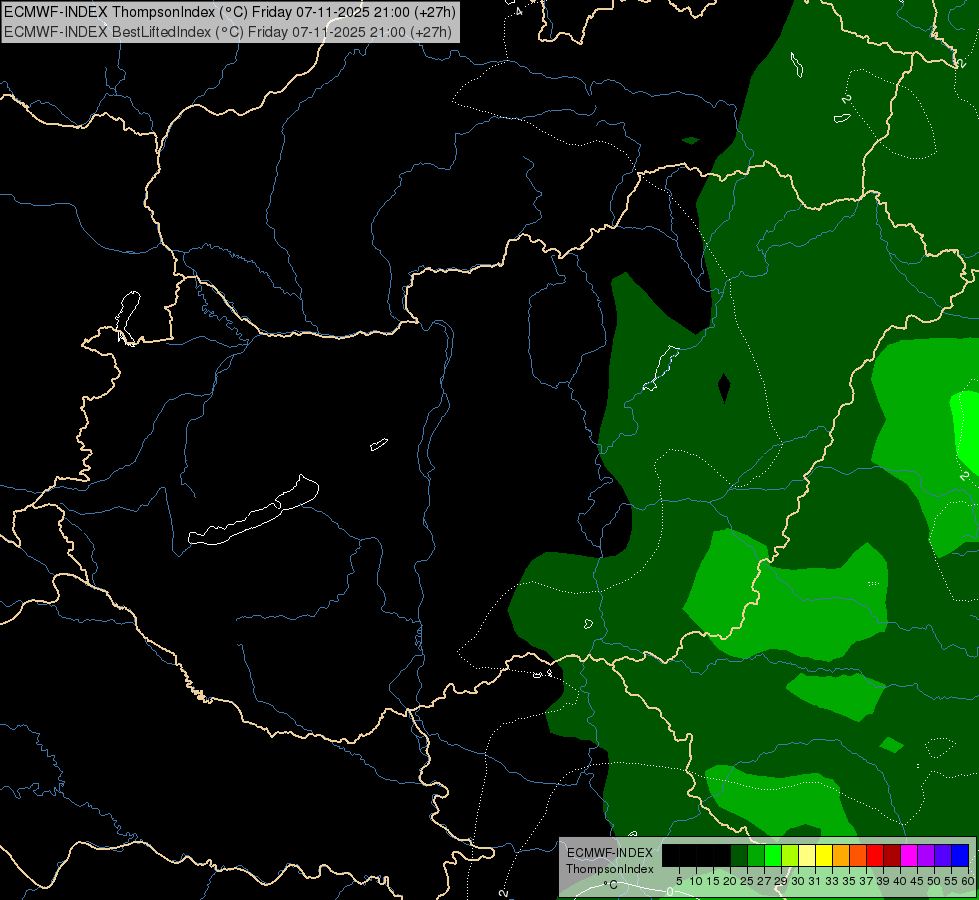
Task: Pick the magenta 40–45 legend swatch
Action: (x=909, y=855)
